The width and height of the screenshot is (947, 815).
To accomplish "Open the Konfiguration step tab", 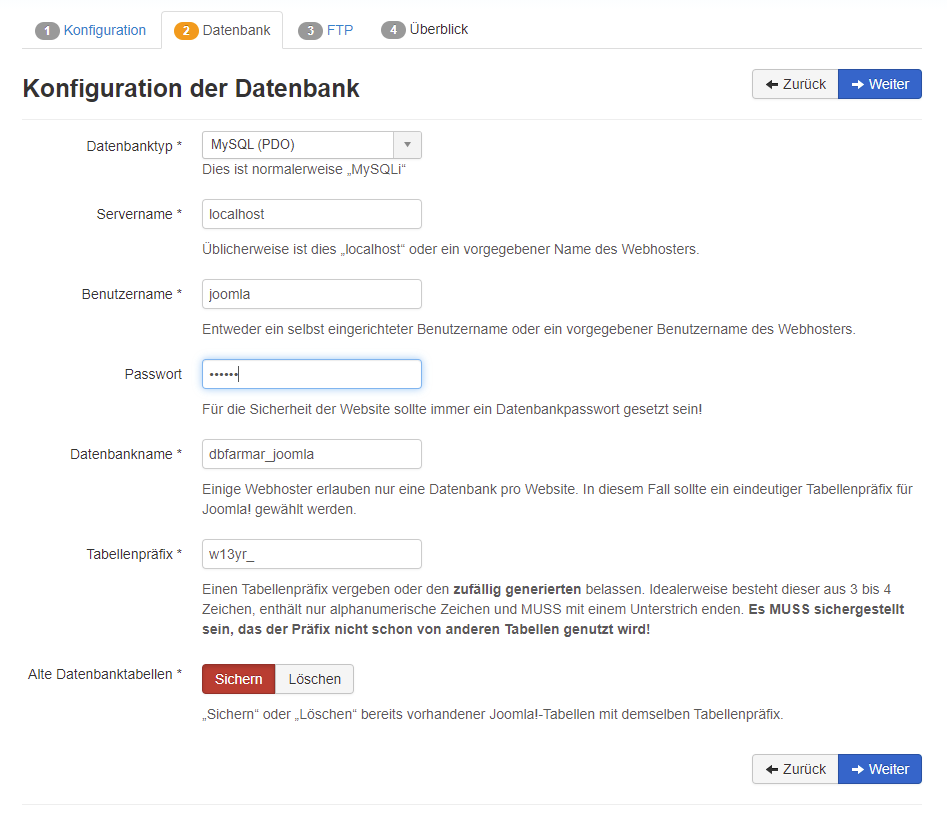I will tap(91, 30).
